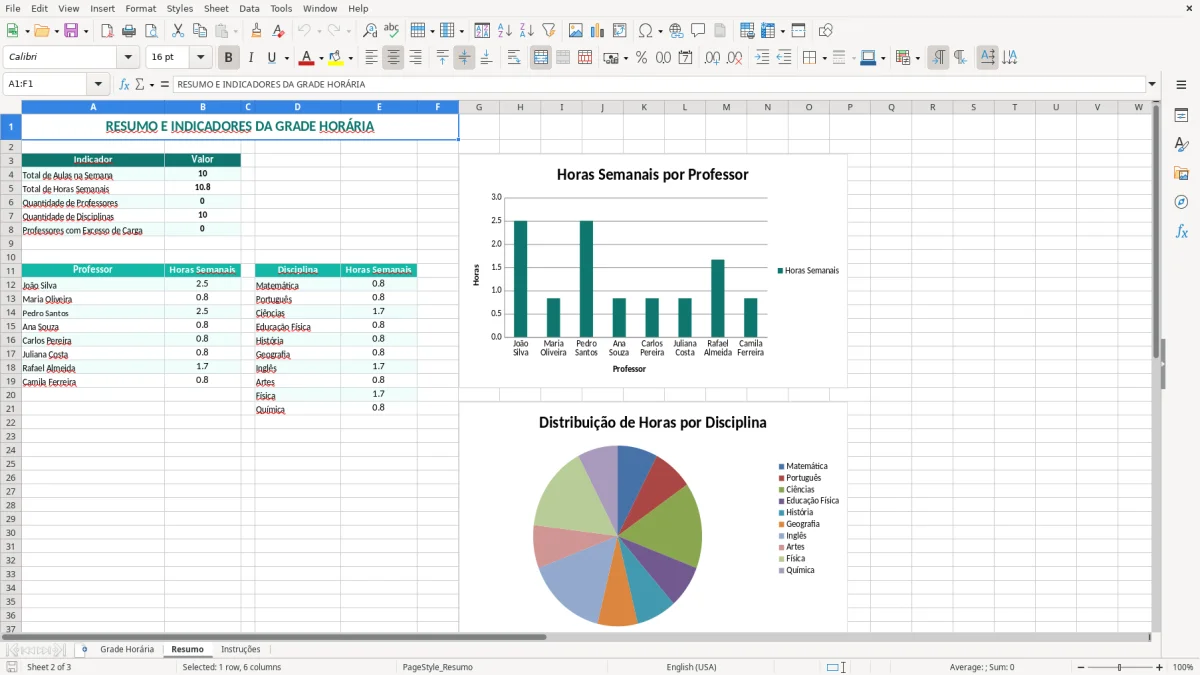The width and height of the screenshot is (1200, 675).
Task: Expand Borders dropdown arrow
Action: (823, 58)
